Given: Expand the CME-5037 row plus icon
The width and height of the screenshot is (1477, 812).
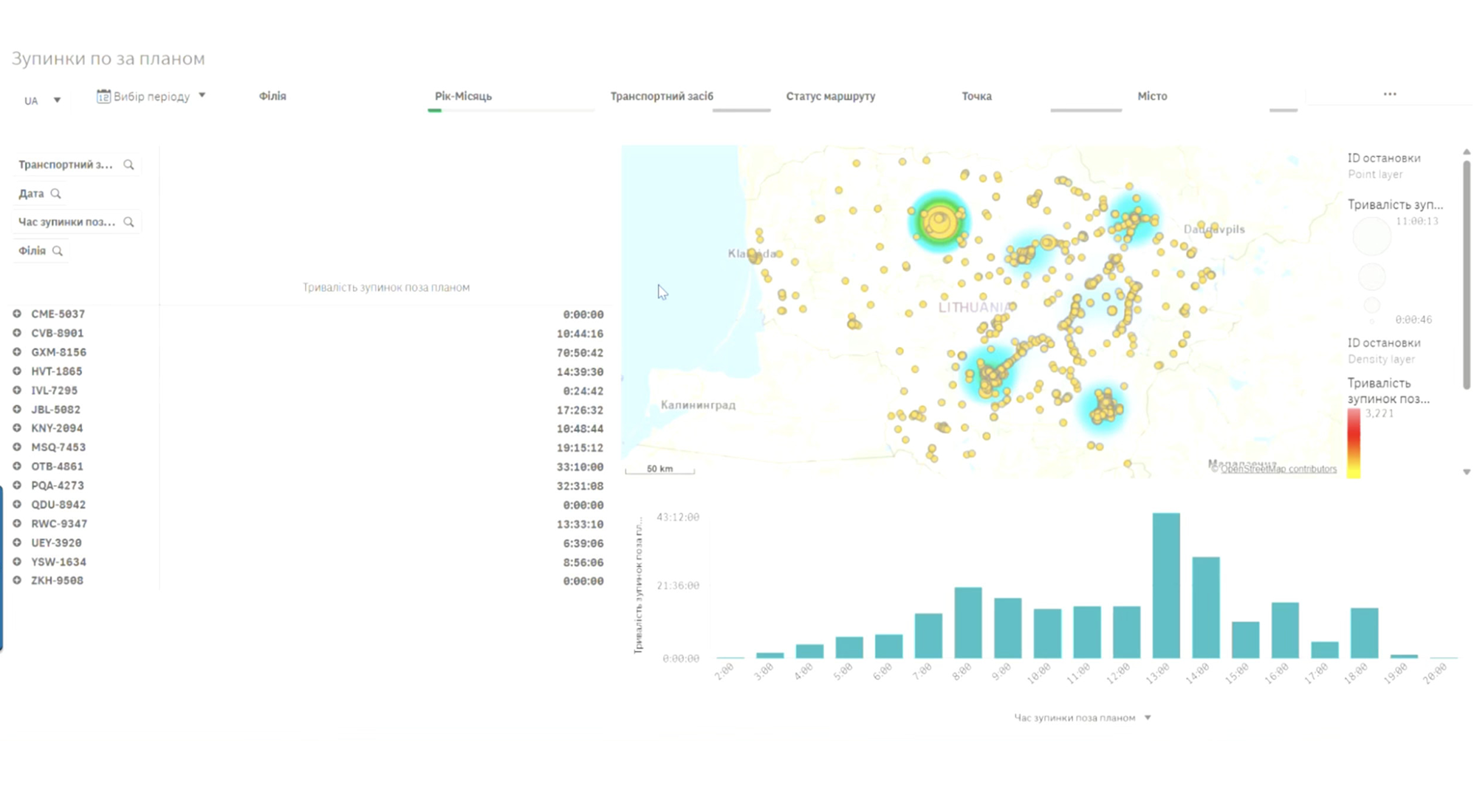Looking at the screenshot, I should point(17,314).
